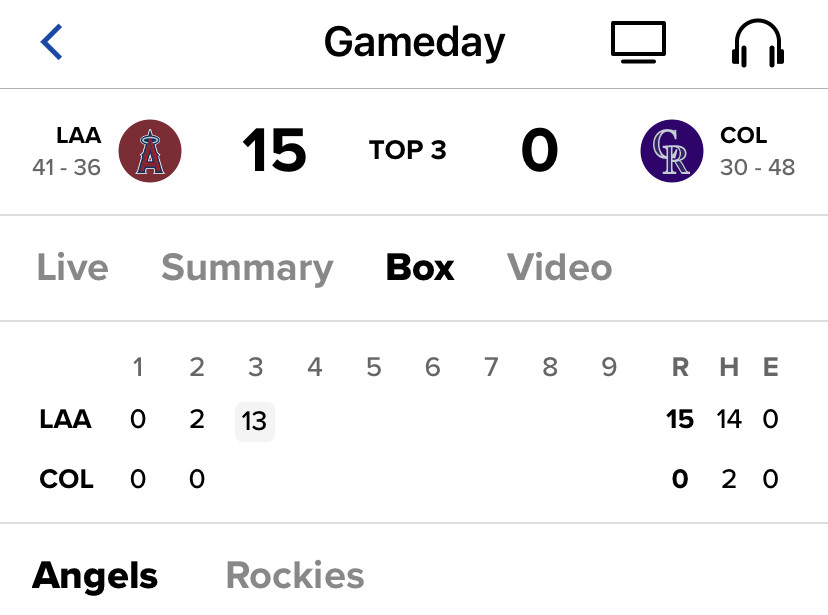The height and width of the screenshot is (615, 828).
Task: Open the TV watch icon
Action: pos(638,42)
